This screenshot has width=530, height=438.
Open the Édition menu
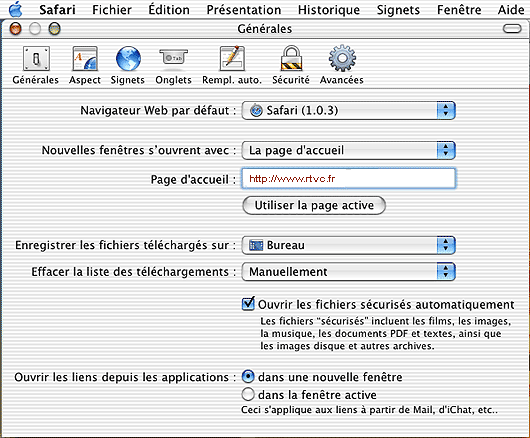coord(169,10)
